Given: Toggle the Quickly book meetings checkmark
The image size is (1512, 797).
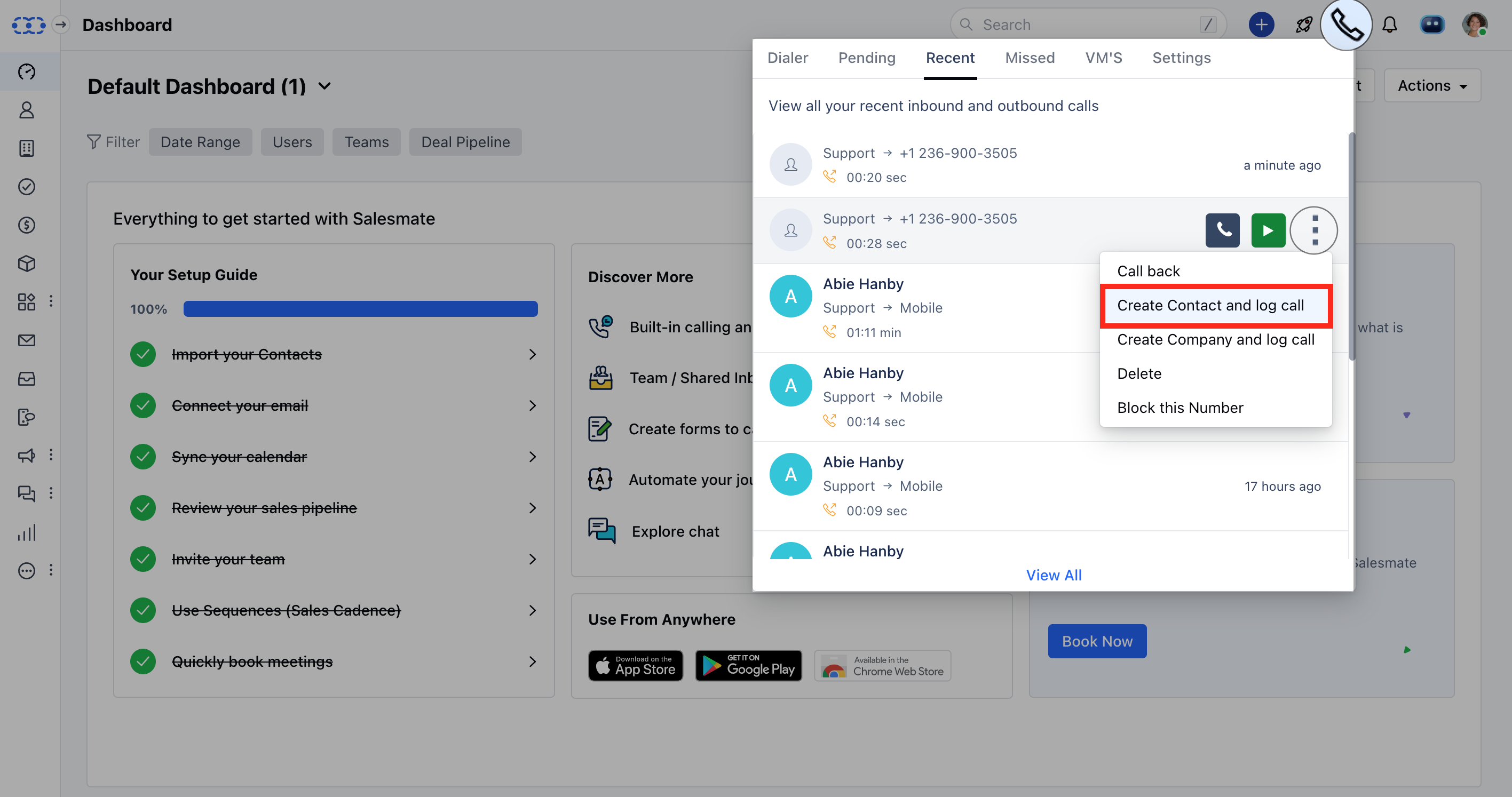Looking at the screenshot, I should pos(143,661).
